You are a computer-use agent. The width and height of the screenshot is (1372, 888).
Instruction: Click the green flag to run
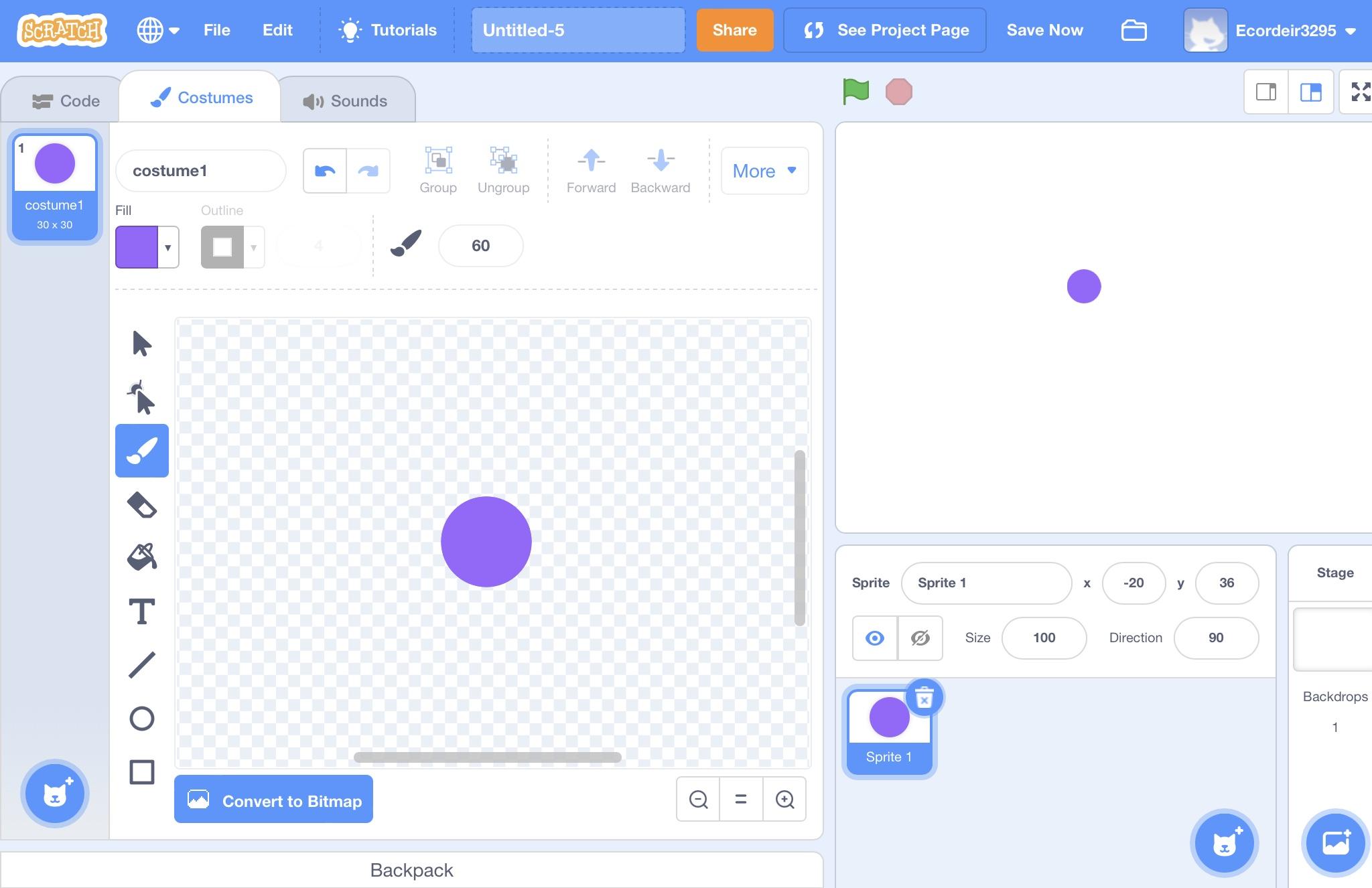(x=855, y=92)
